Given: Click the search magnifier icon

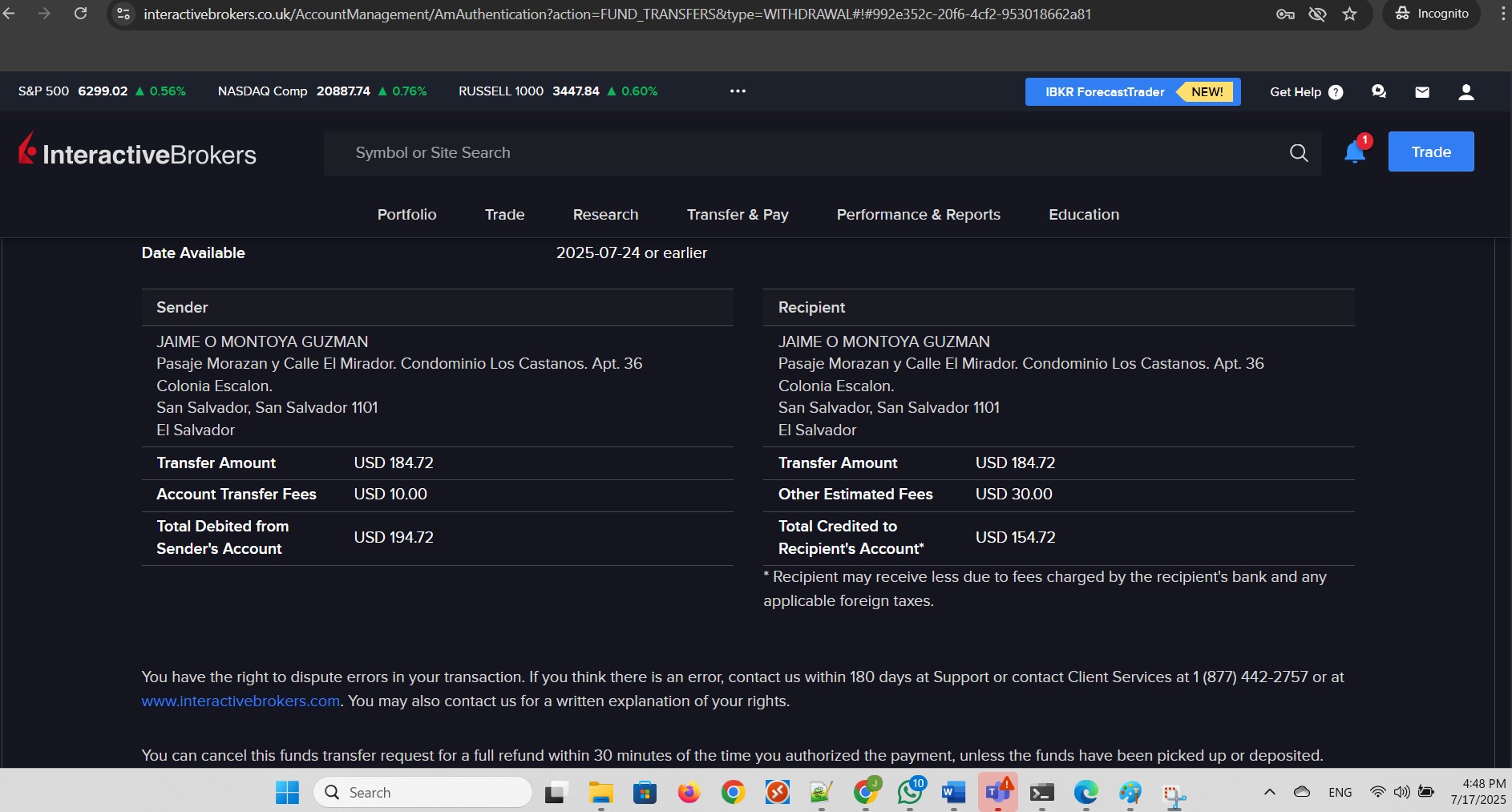Looking at the screenshot, I should pyautogui.click(x=1299, y=153).
